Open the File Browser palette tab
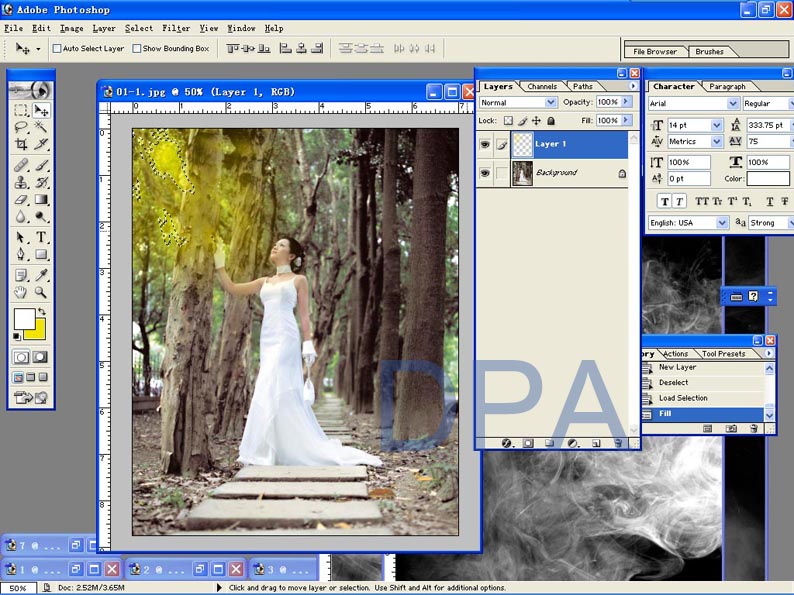Image resolution: width=794 pixels, height=595 pixels. 655,52
